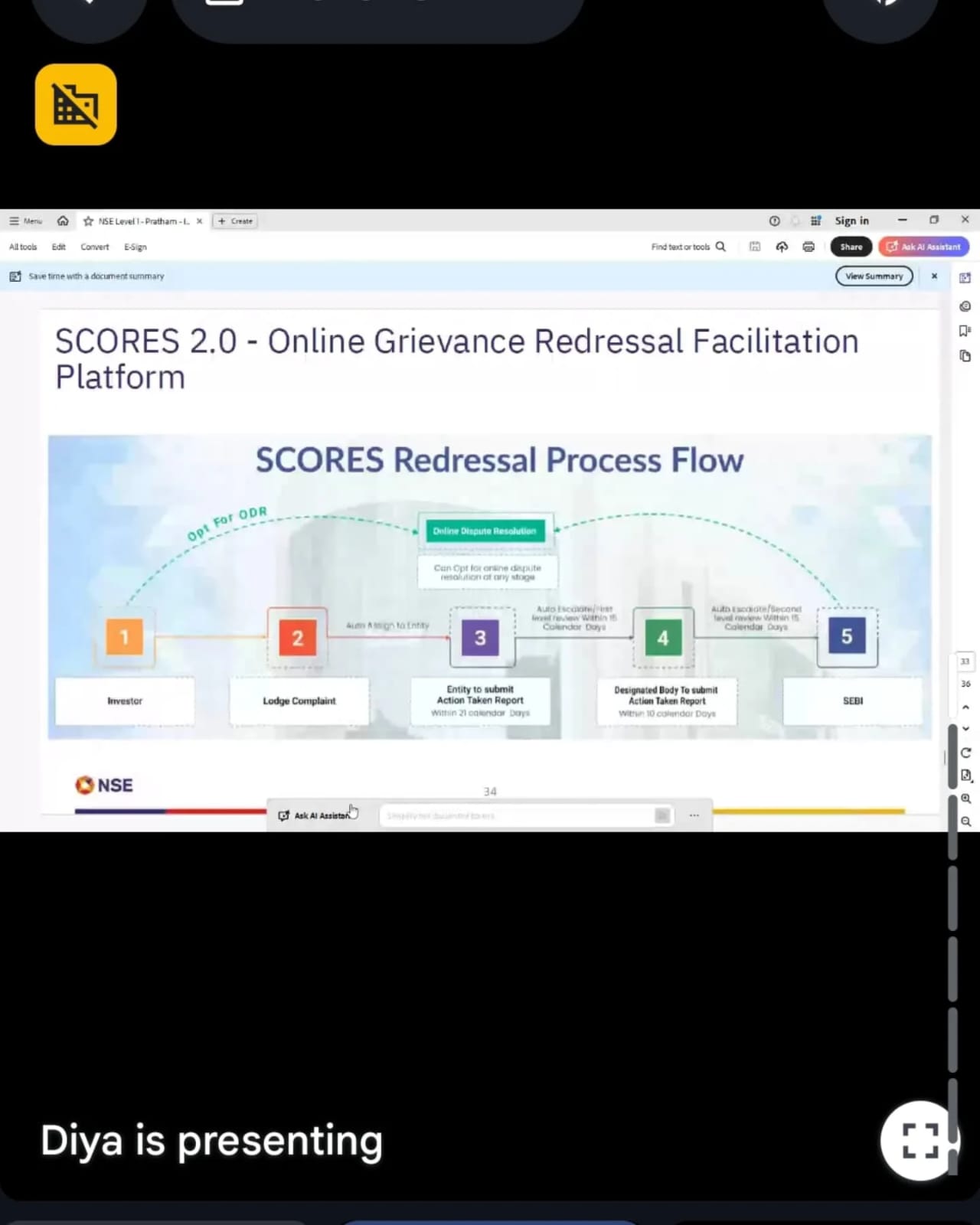This screenshot has height=1225, width=980.
Task: Click the save file icon
Action: 755,247
